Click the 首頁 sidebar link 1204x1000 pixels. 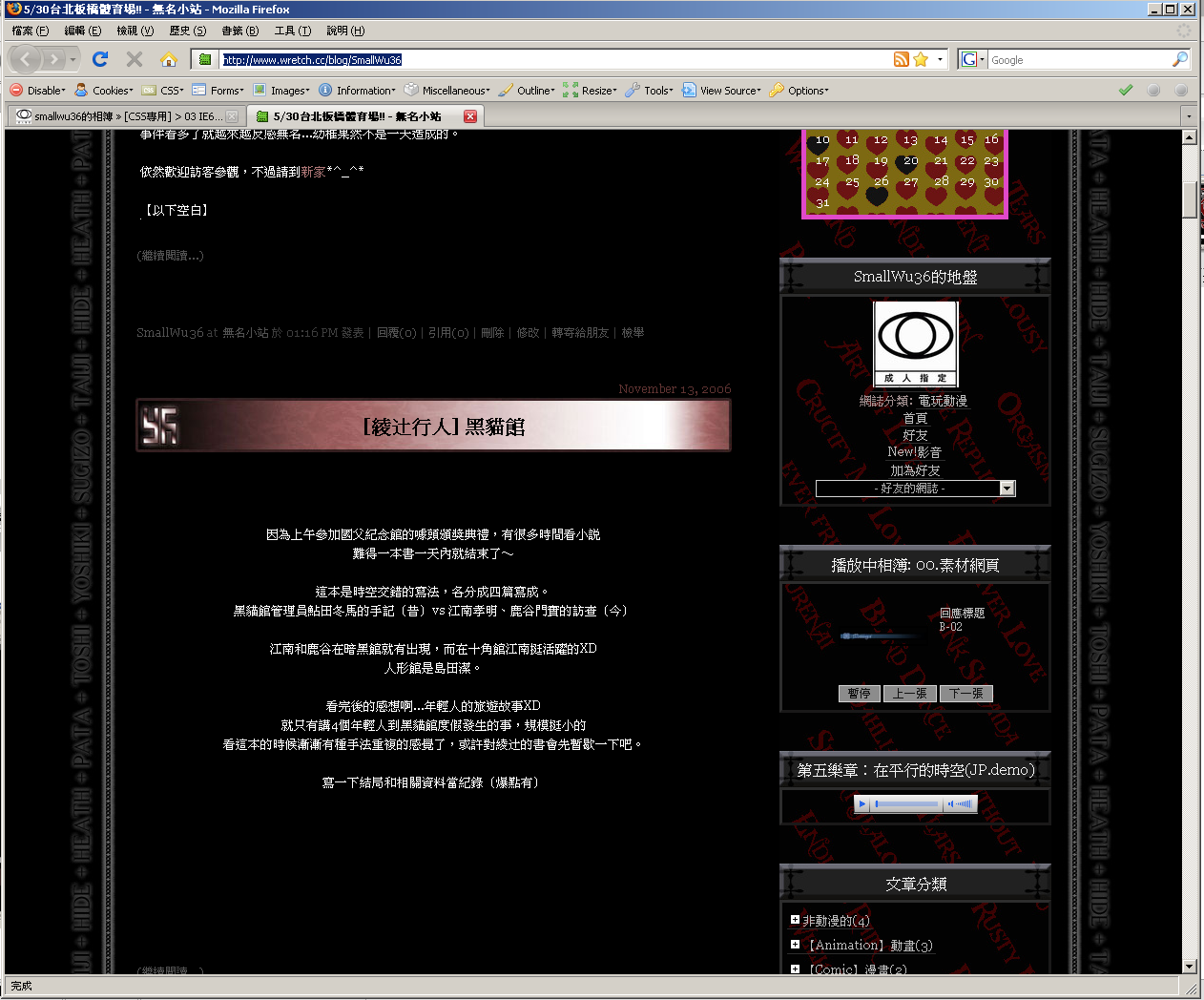[915, 418]
